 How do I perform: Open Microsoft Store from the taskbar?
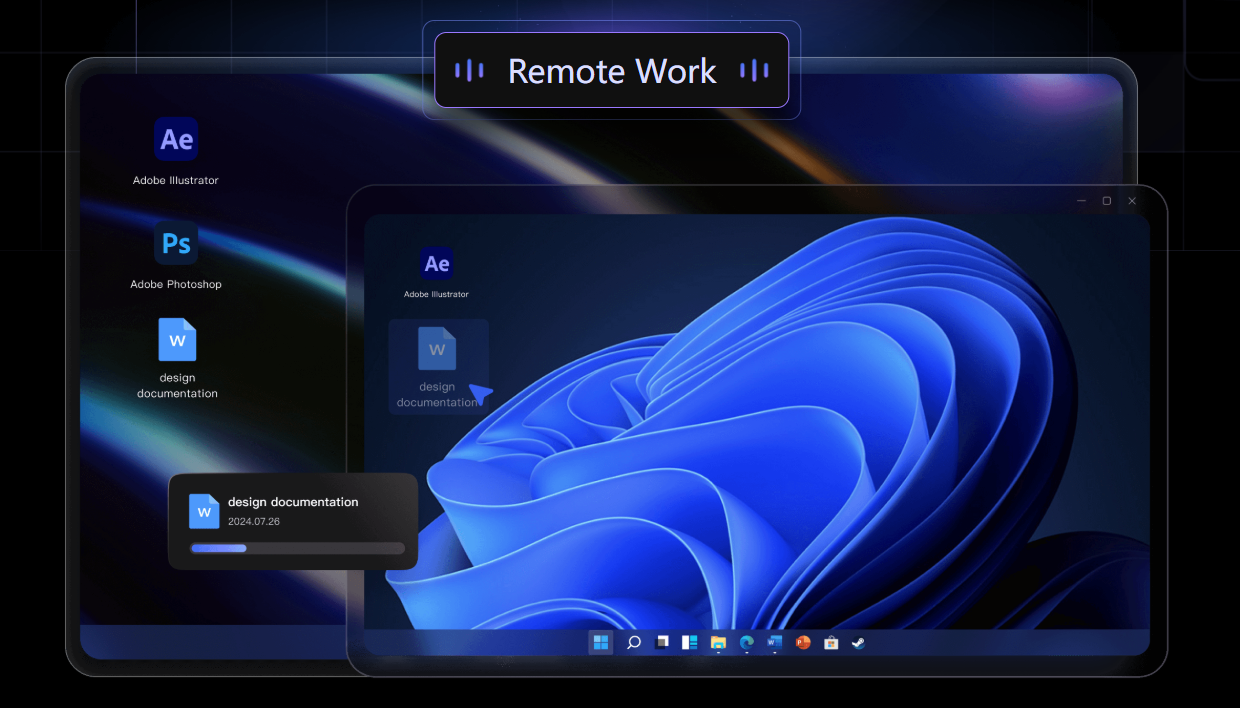(830, 642)
